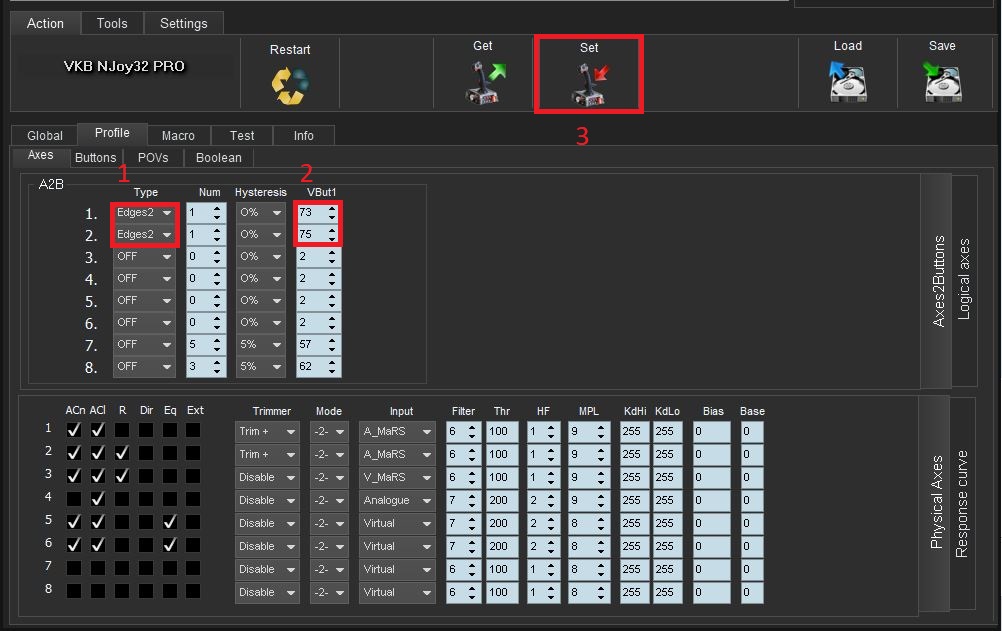Screen dimensions: 1002x631
Task: Switch to the Macro tab
Action: [178, 135]
